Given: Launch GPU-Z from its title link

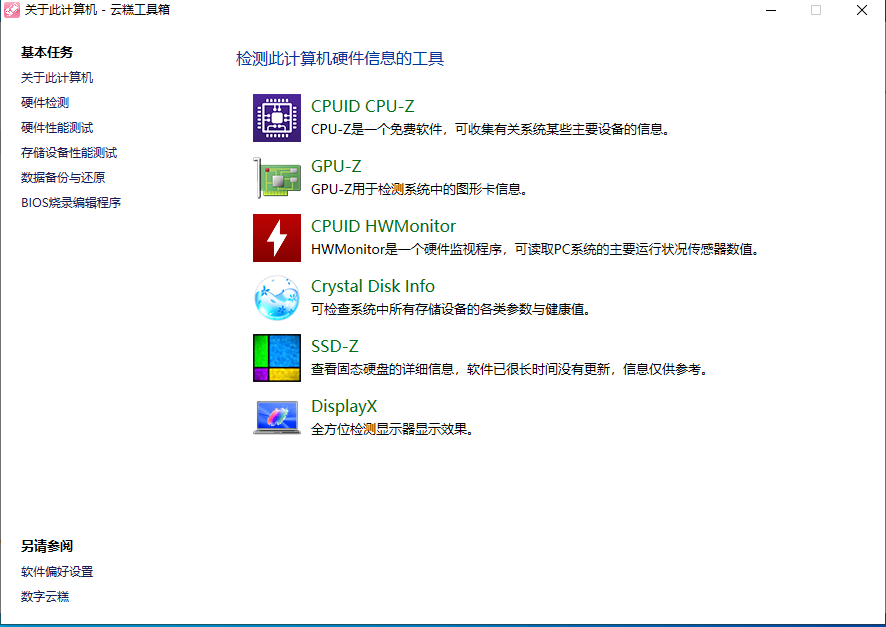Looking at the screenshot, I should pos(336,166).
